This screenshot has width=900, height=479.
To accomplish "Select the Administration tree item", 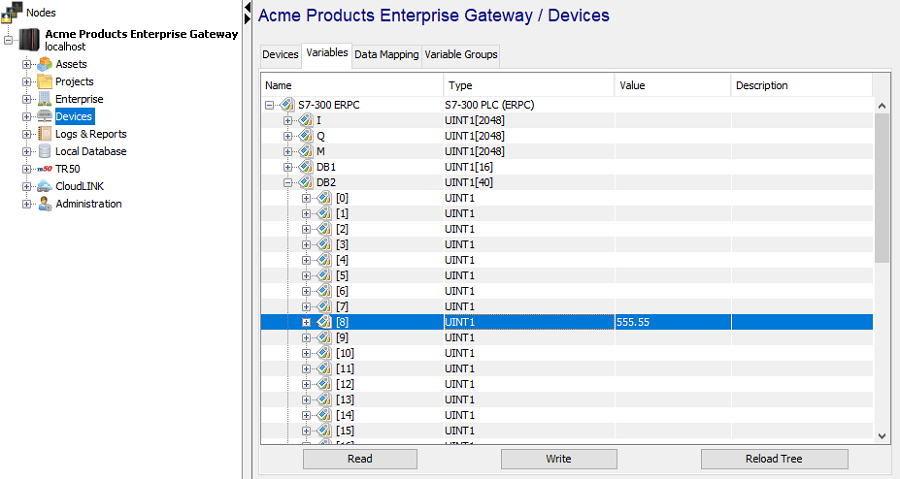I will click(x=88, y=204).
